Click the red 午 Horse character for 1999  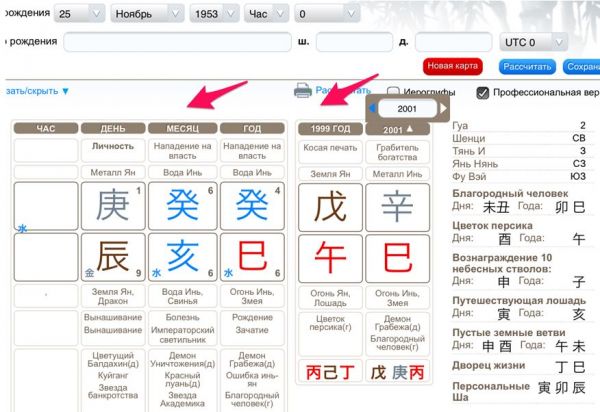click(330, 256)
